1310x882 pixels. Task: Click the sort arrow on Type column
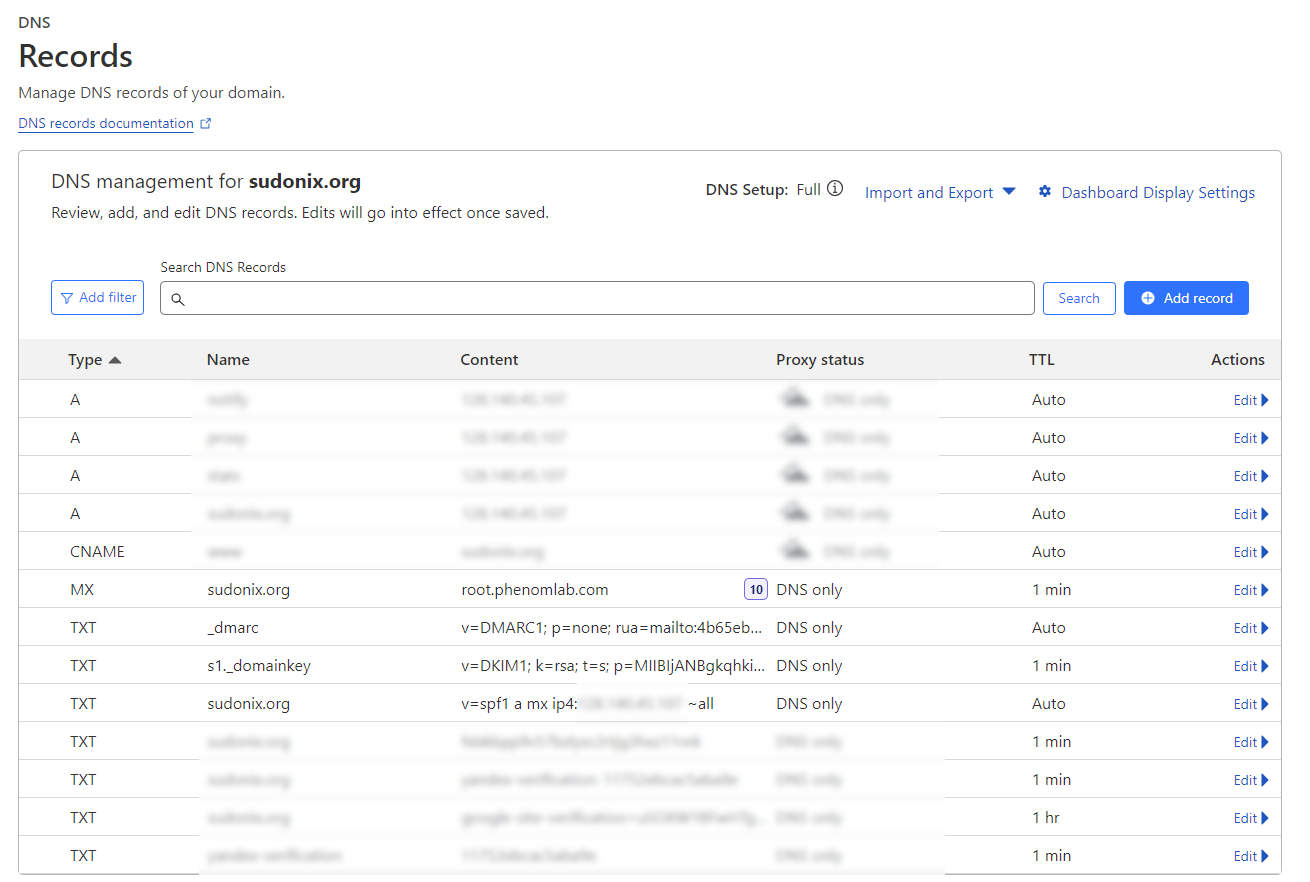tap(115, 360)
